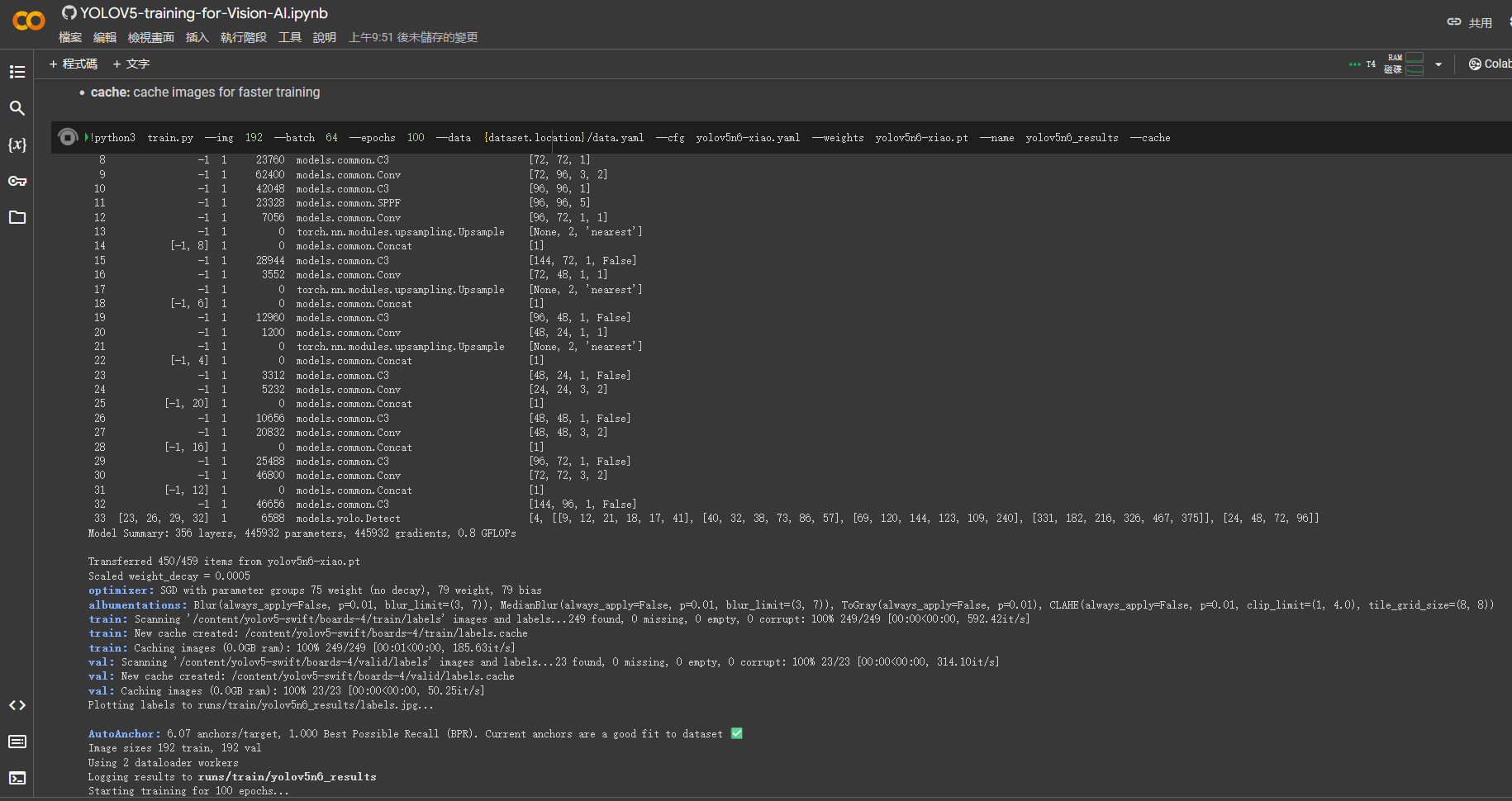
Task: Open the 說明 (Help) menu
Action: coord(325,37)
